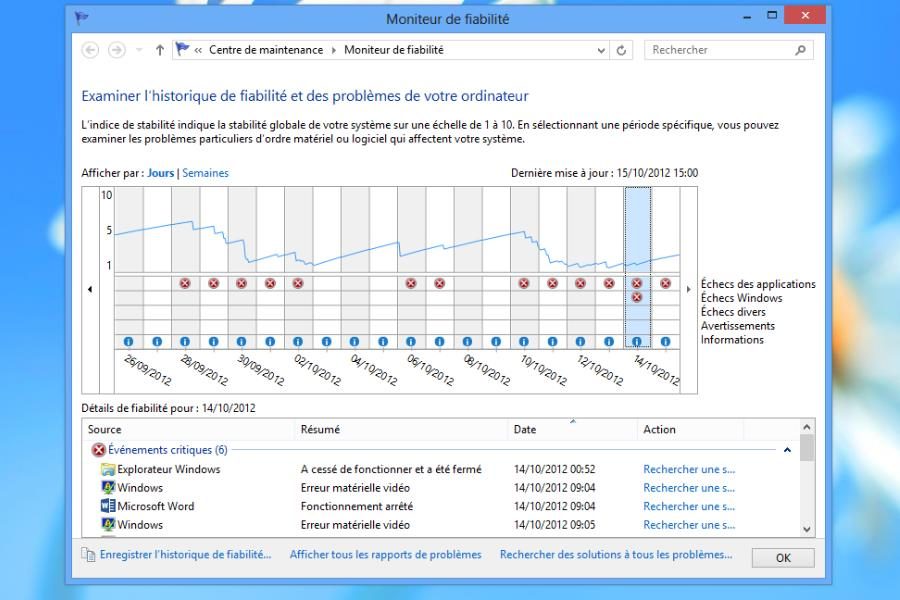
Task: Click the Windows failure icon on 14/10/2012
Action: coord(637,298)
